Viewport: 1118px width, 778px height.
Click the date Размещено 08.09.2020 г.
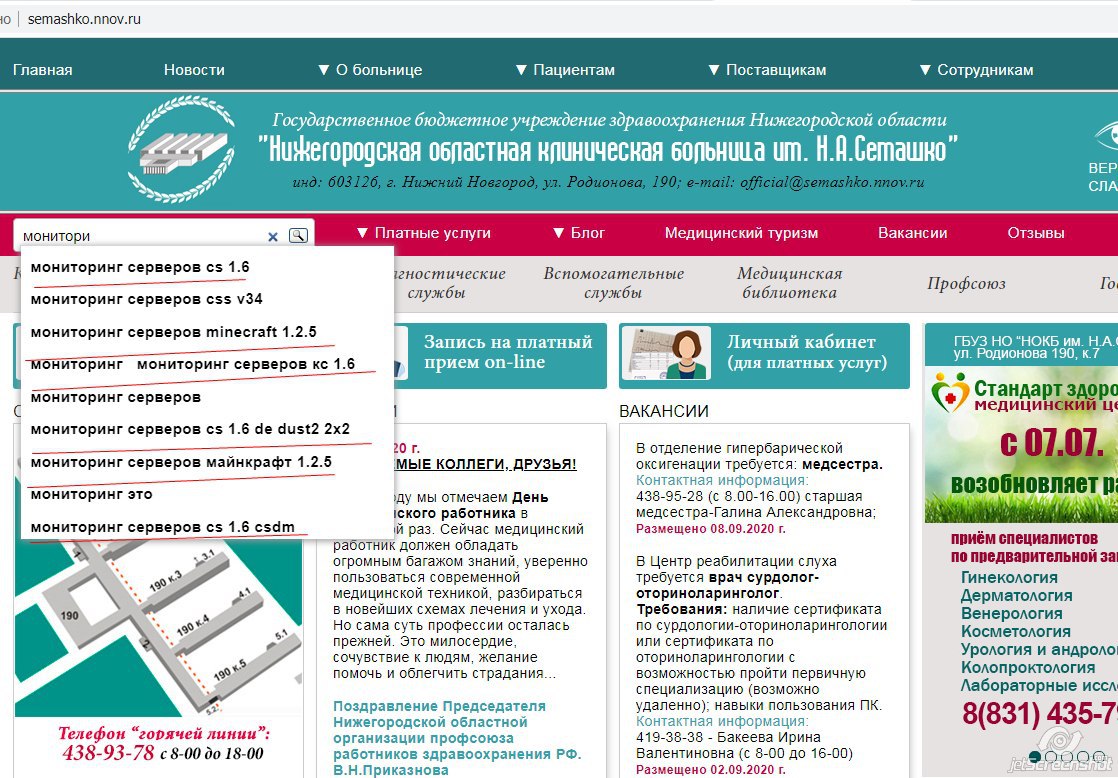point(711,528)
